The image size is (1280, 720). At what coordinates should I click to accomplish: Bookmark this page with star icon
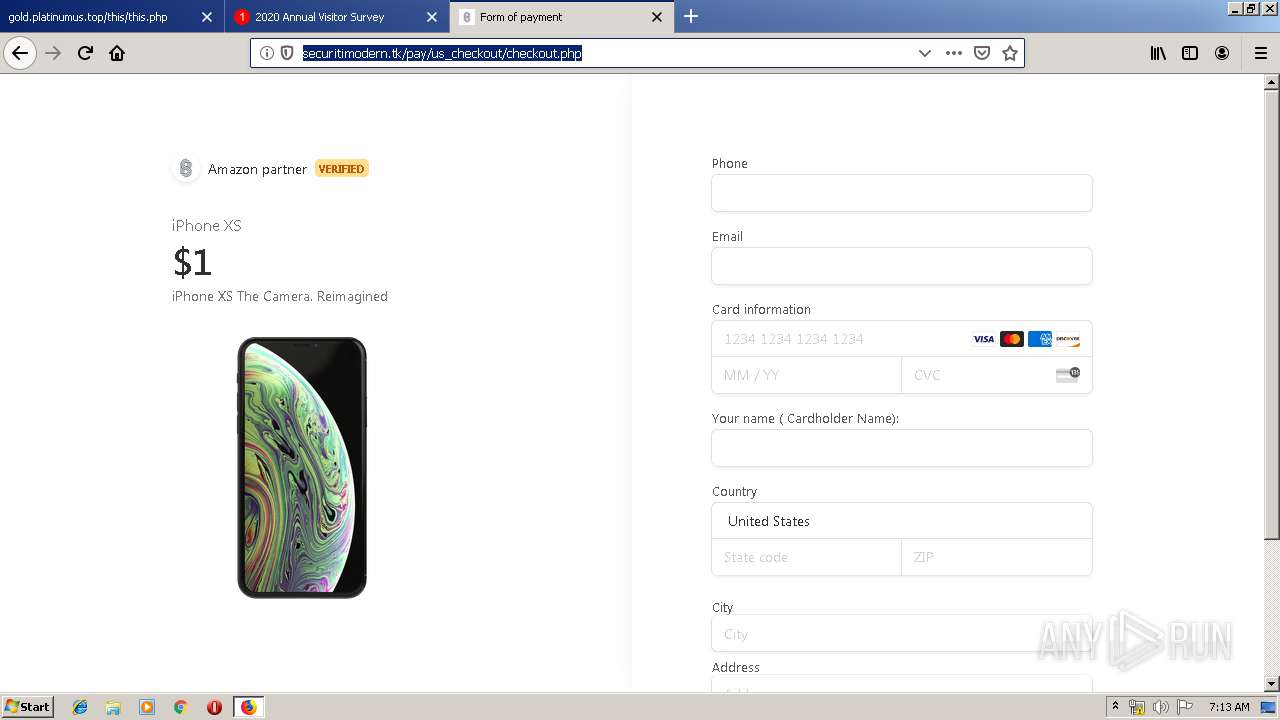pyautogui.click(x=1010, y=53)
